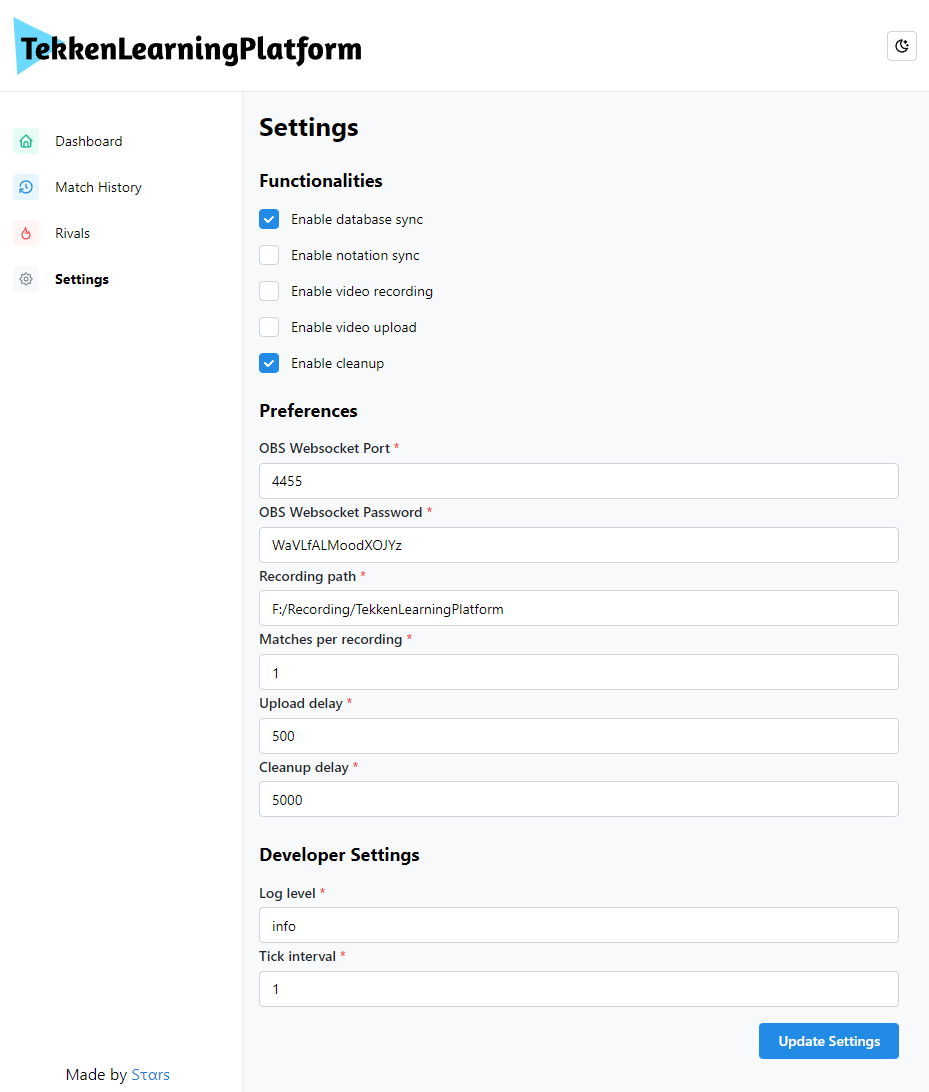The height and width of the screenshot is (1092, 929).
Task: Tick the Enable video upload checkbox
Action: click(x=269, y=327)
